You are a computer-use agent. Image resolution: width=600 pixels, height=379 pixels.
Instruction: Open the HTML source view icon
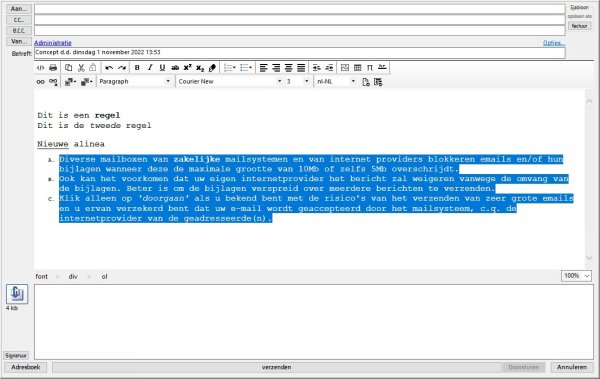pyautogui.click(x=40, y=68)
